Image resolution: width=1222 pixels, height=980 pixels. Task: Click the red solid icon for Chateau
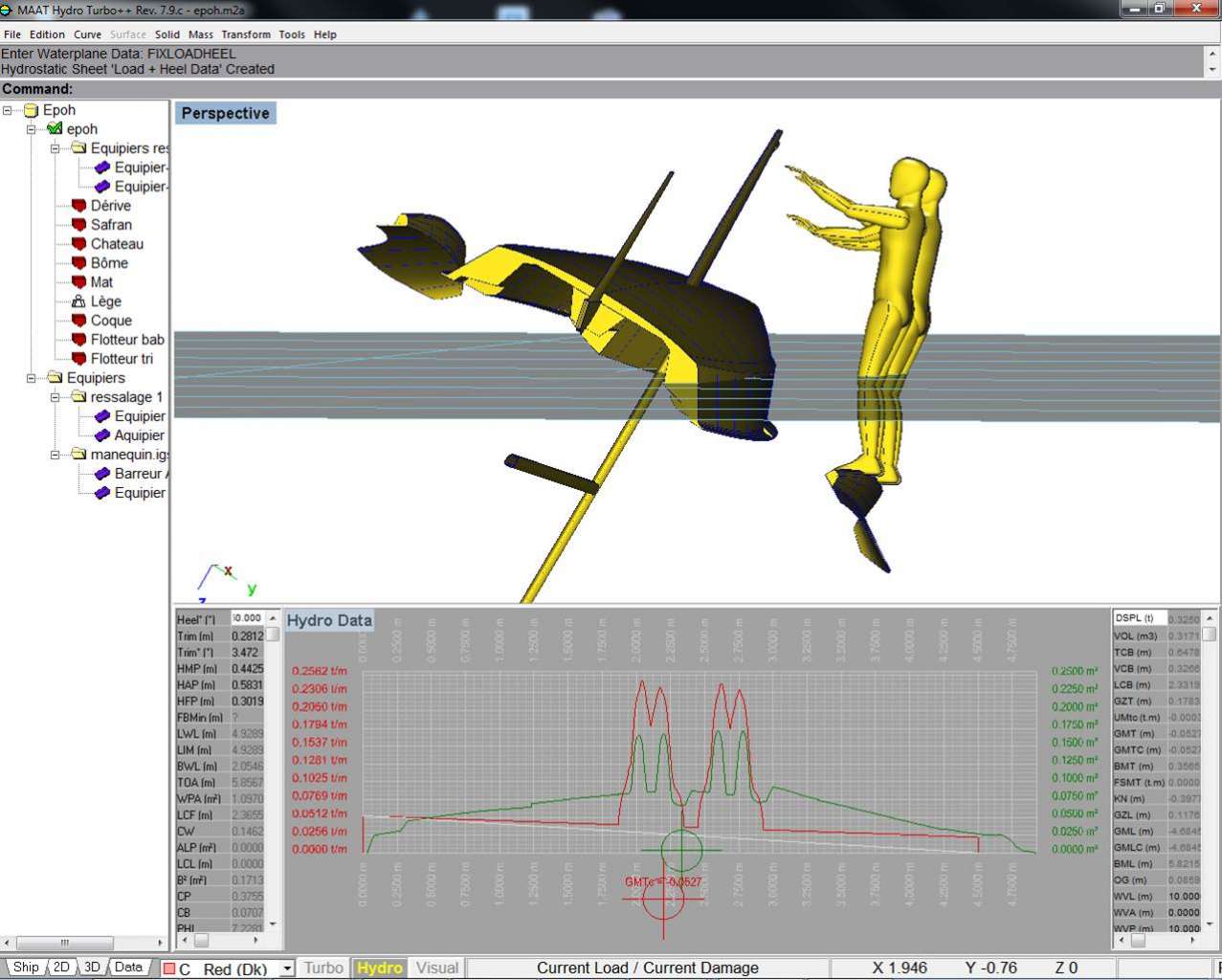[x=78, y=244]
